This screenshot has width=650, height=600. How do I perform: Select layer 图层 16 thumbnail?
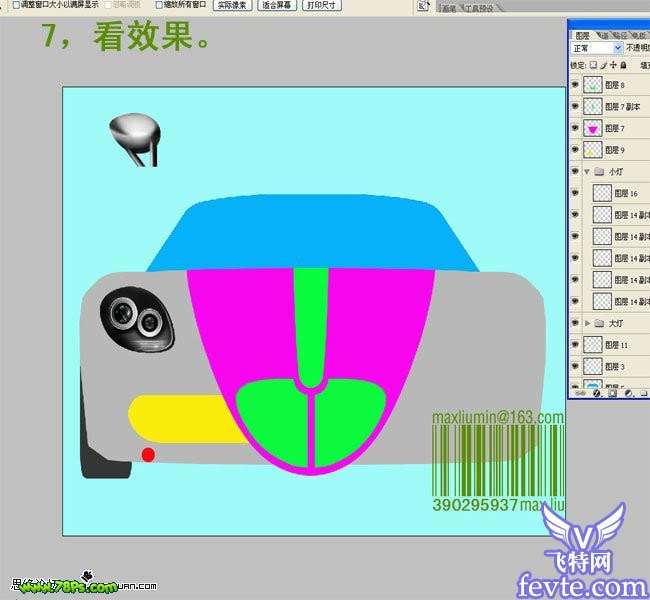(602, 193)
